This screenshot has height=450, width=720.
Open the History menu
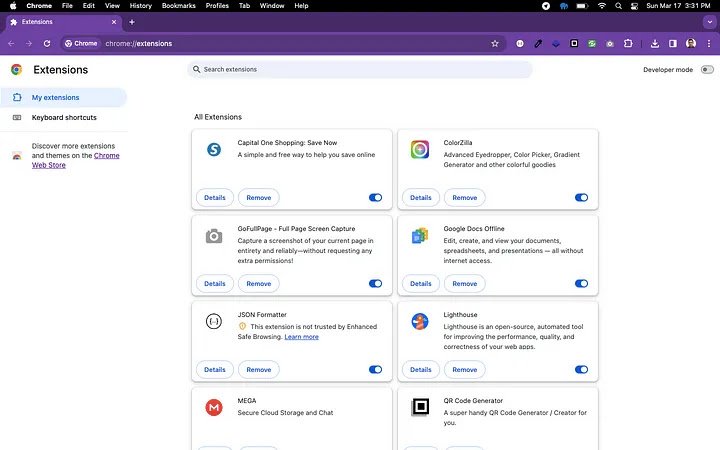141,6
